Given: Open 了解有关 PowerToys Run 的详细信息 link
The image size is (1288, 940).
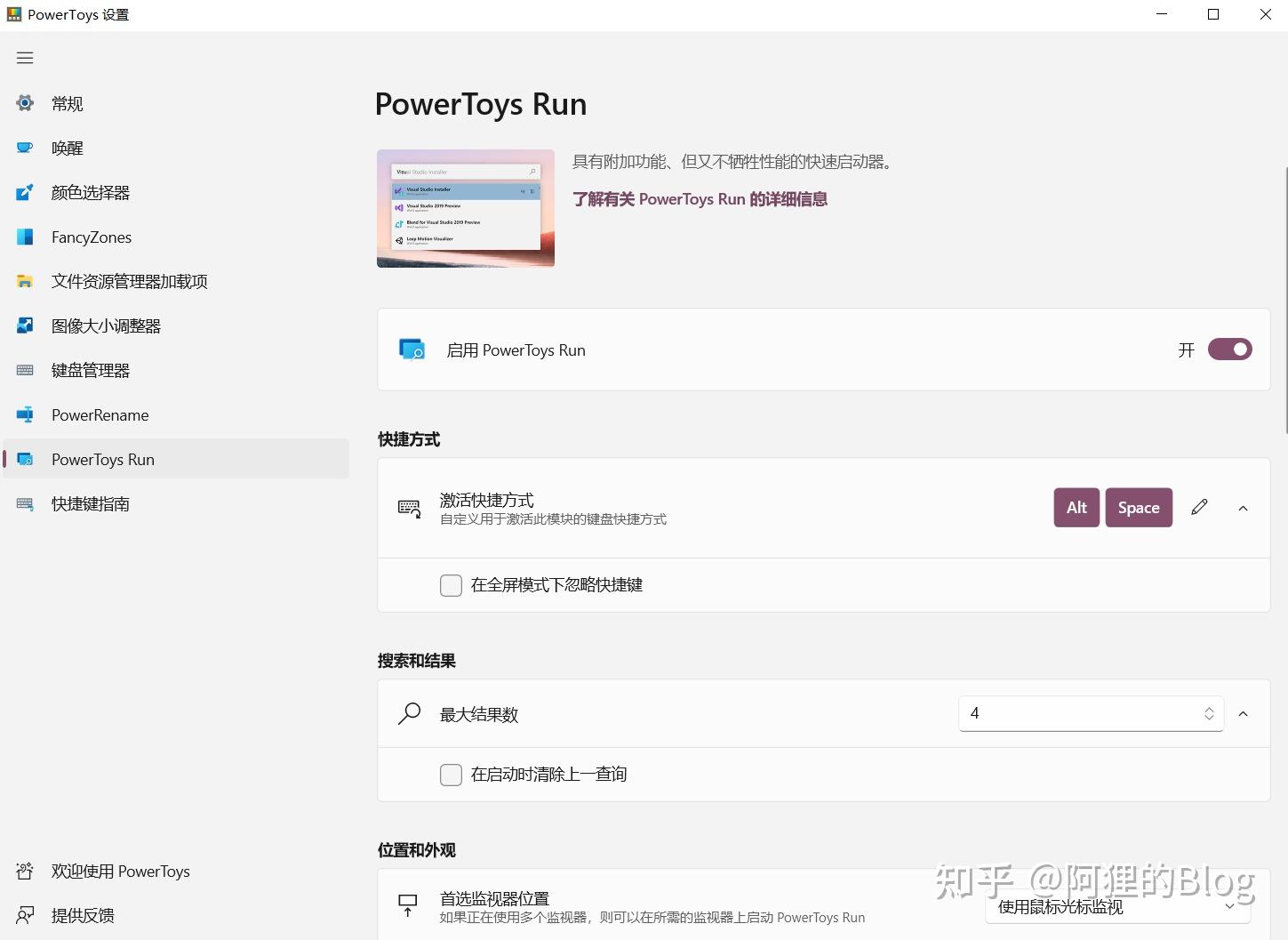Looking at the screenshot, I should pos(700,199).
